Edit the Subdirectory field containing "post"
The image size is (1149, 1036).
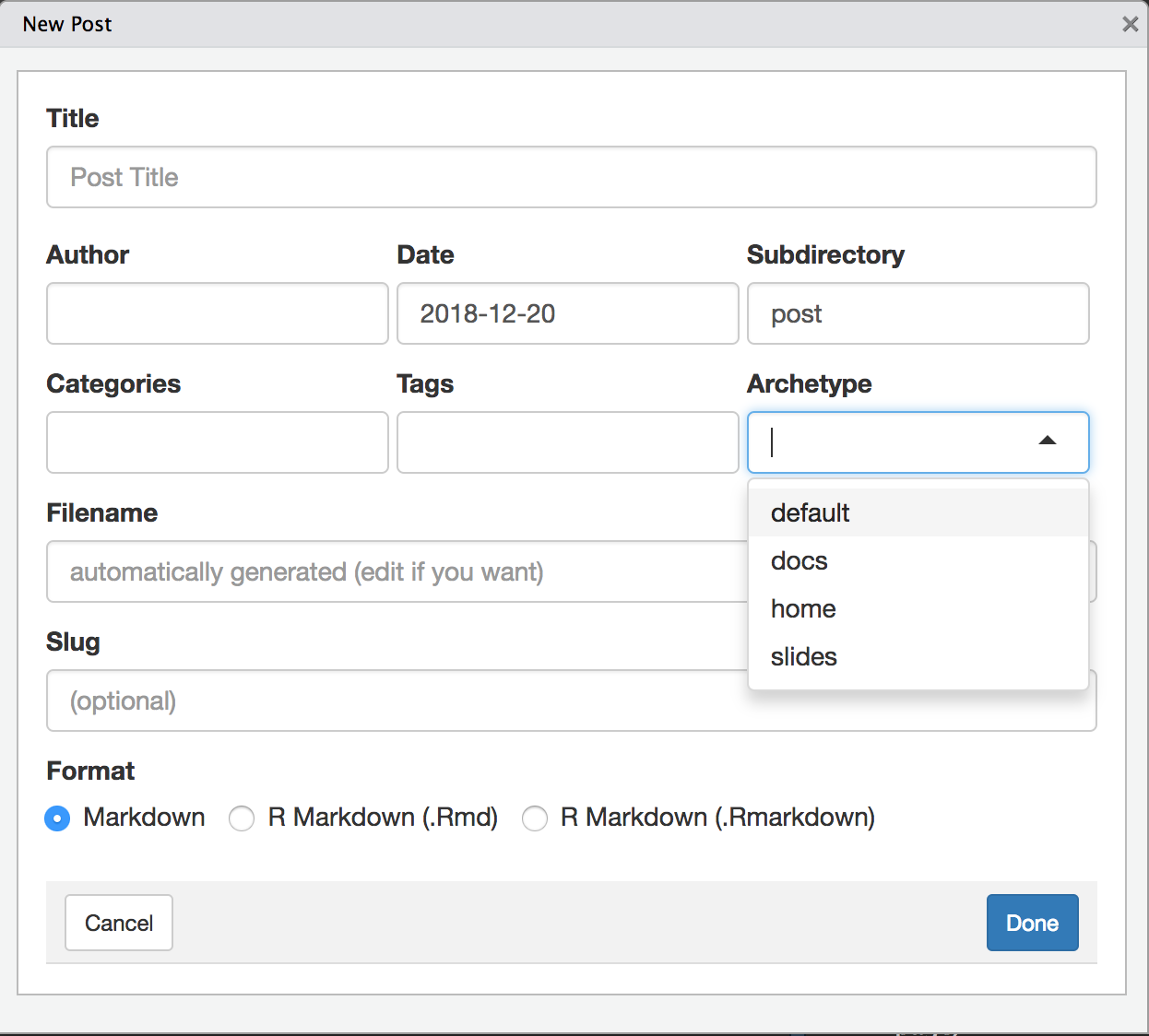point(918,313)
